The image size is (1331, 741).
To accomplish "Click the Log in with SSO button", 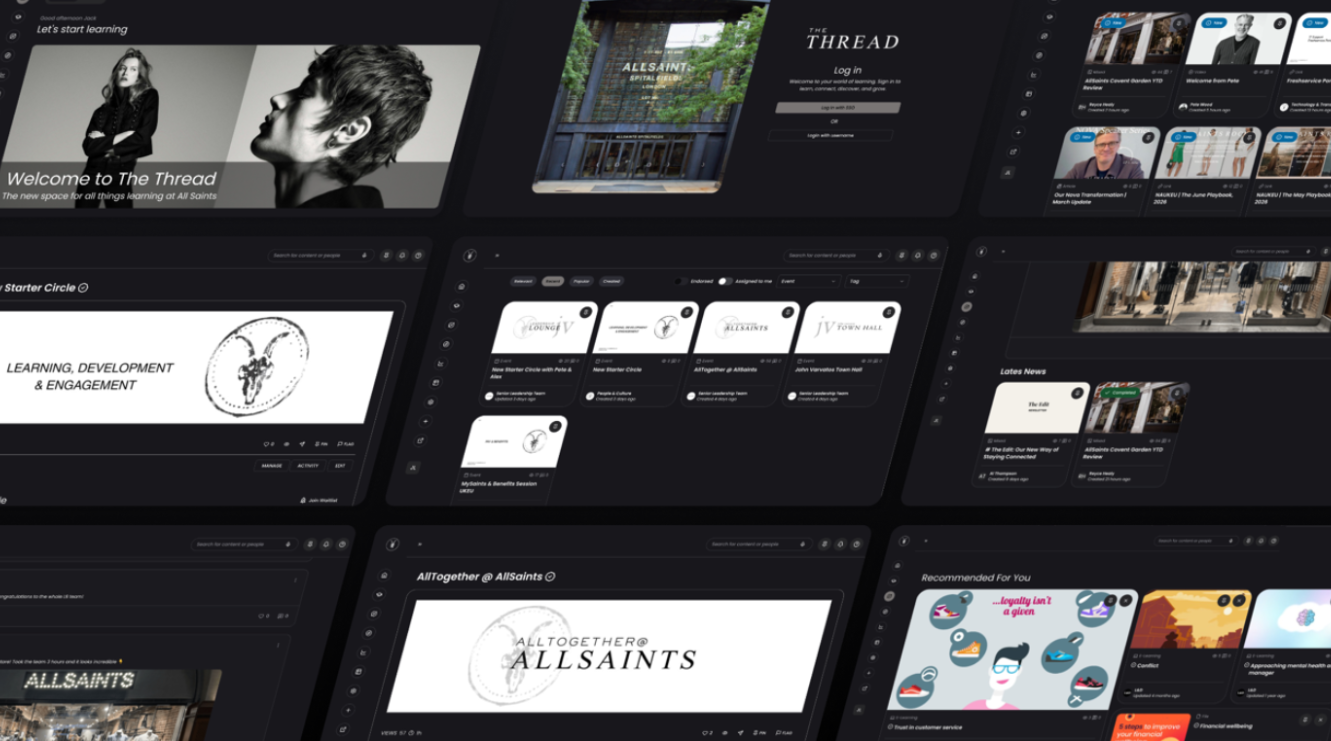I will 838,107.
